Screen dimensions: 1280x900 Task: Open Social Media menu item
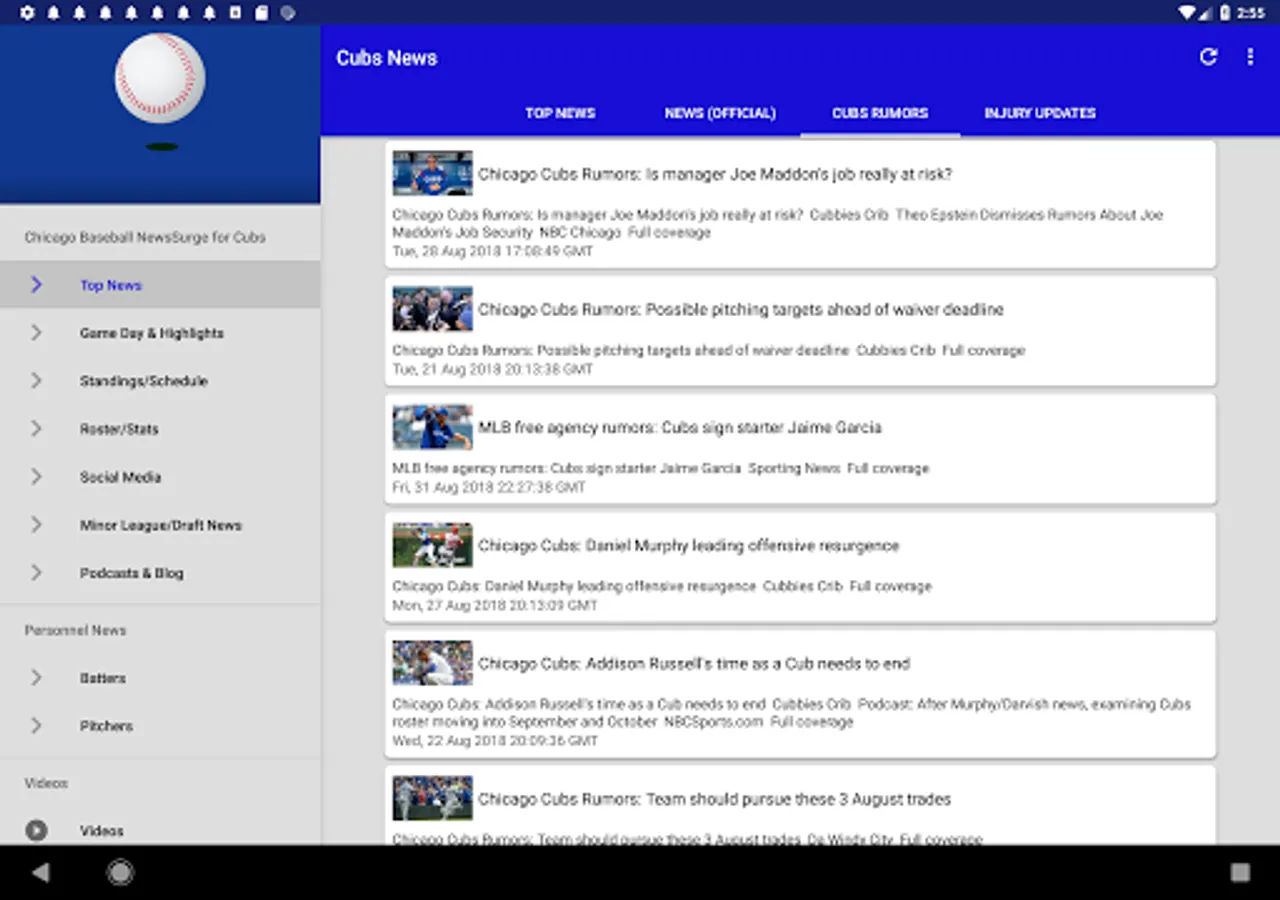coord(160,477)
